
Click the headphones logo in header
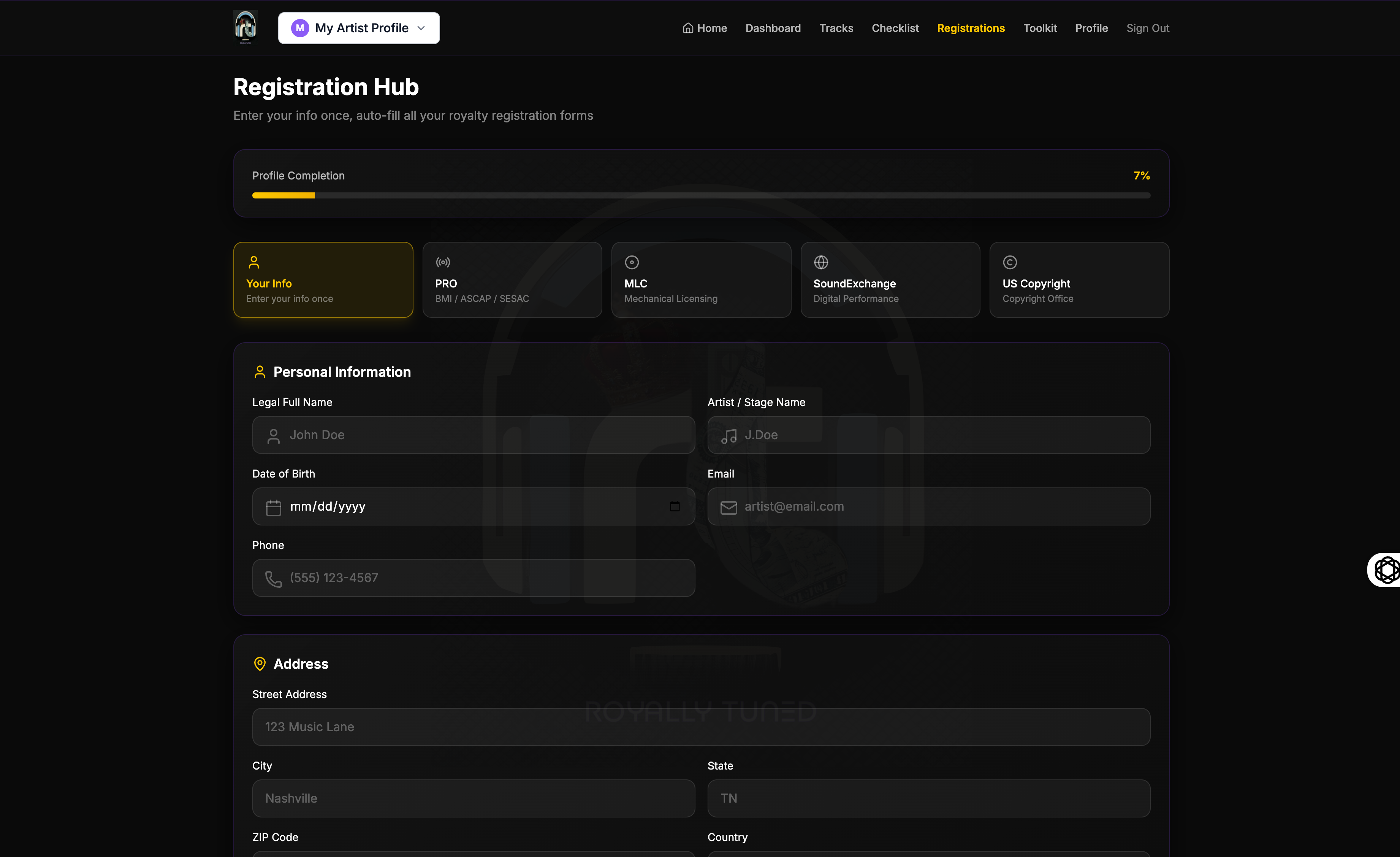click(245, 27)
